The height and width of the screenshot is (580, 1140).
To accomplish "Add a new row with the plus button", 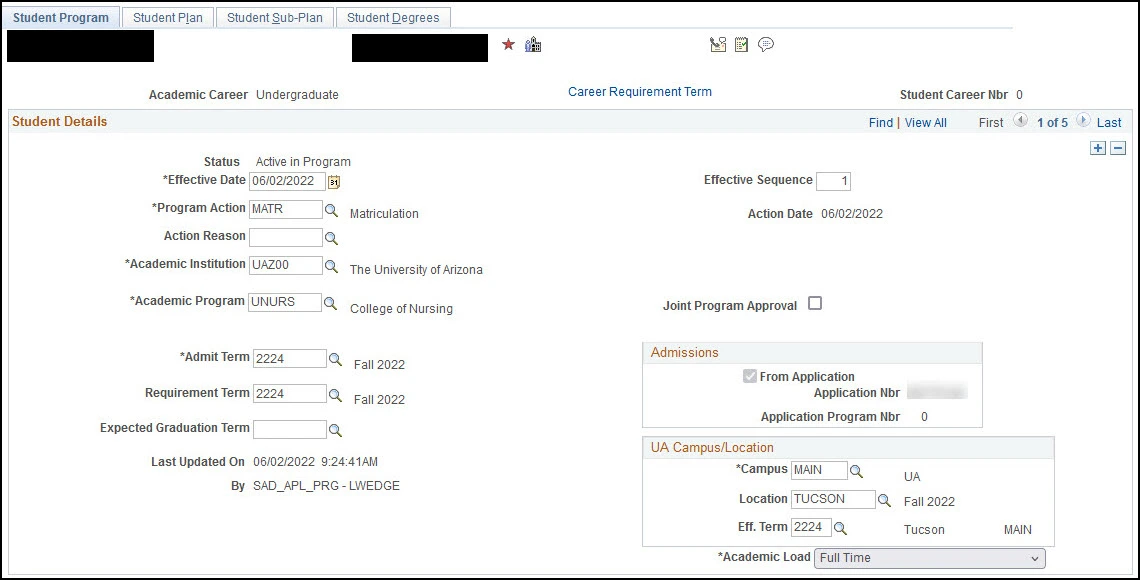I will pyautogui.click(x=1098, y=148).
